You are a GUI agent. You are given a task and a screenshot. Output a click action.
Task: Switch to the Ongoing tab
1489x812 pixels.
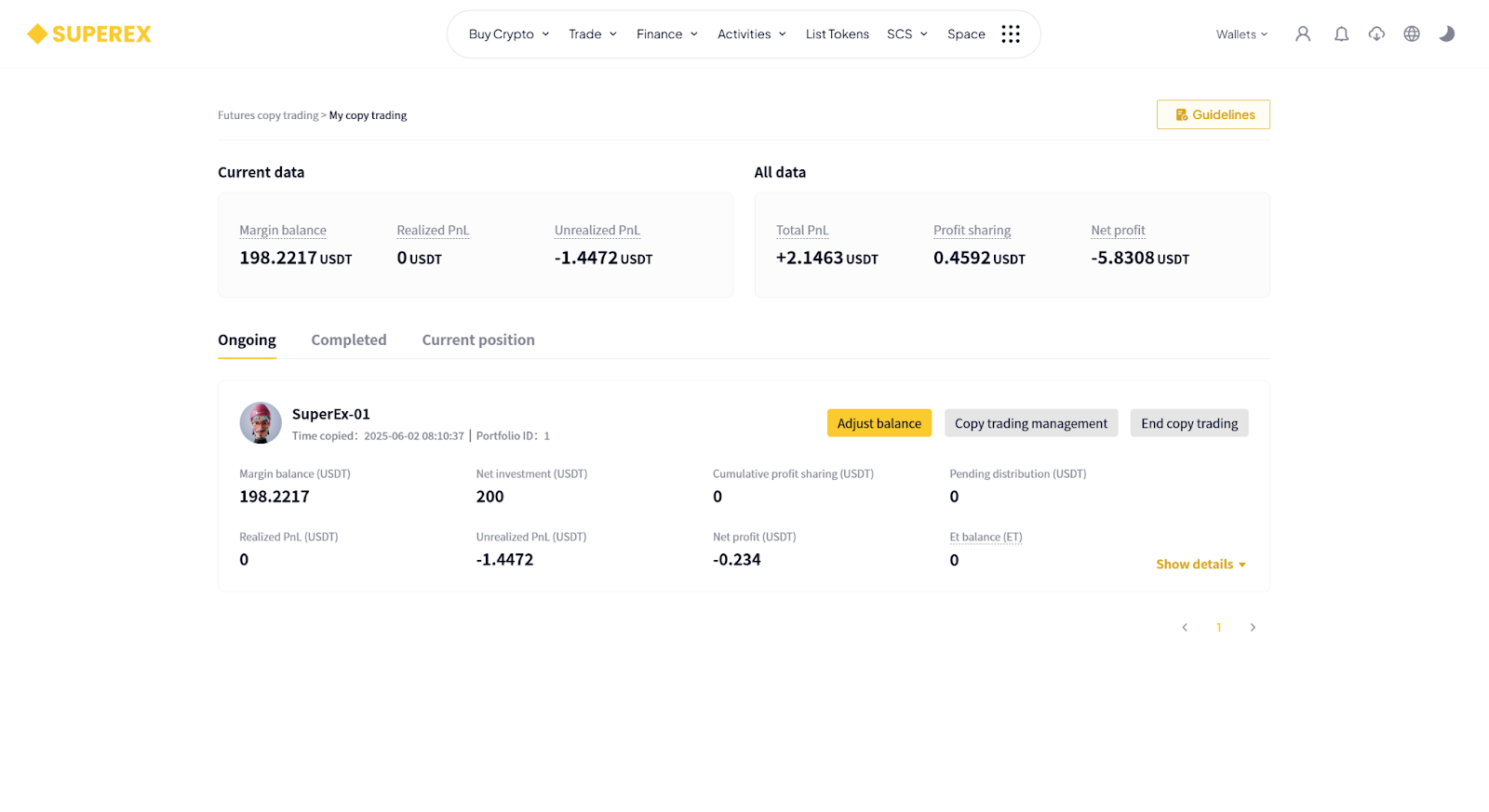247,340
